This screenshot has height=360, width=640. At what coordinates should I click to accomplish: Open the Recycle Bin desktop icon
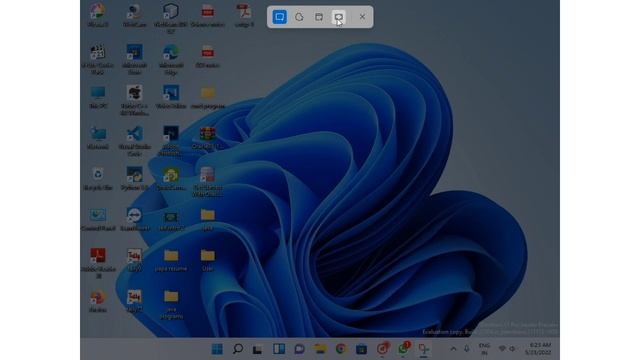click(x=98, y=179)
